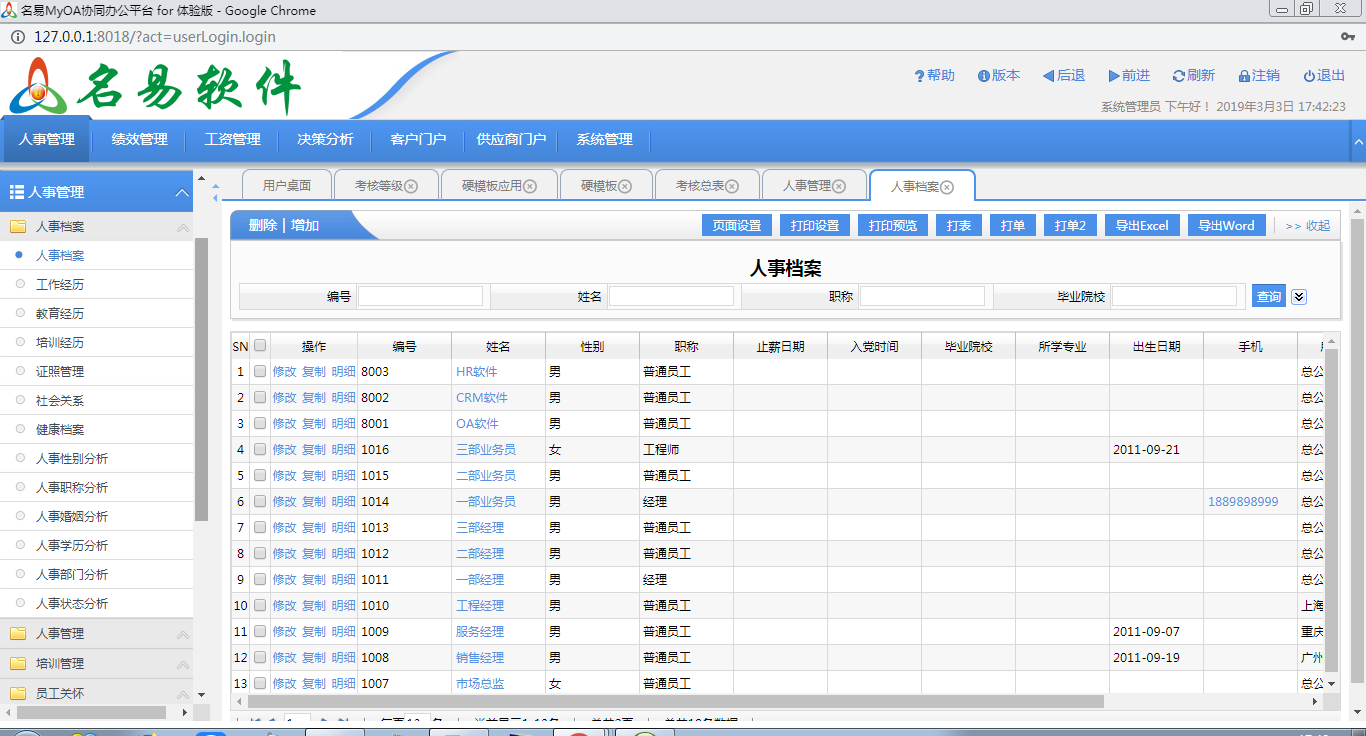Go back with the 后退 arrow
This screenshot has height=736, width=1366.
[x=1064, y=76]
